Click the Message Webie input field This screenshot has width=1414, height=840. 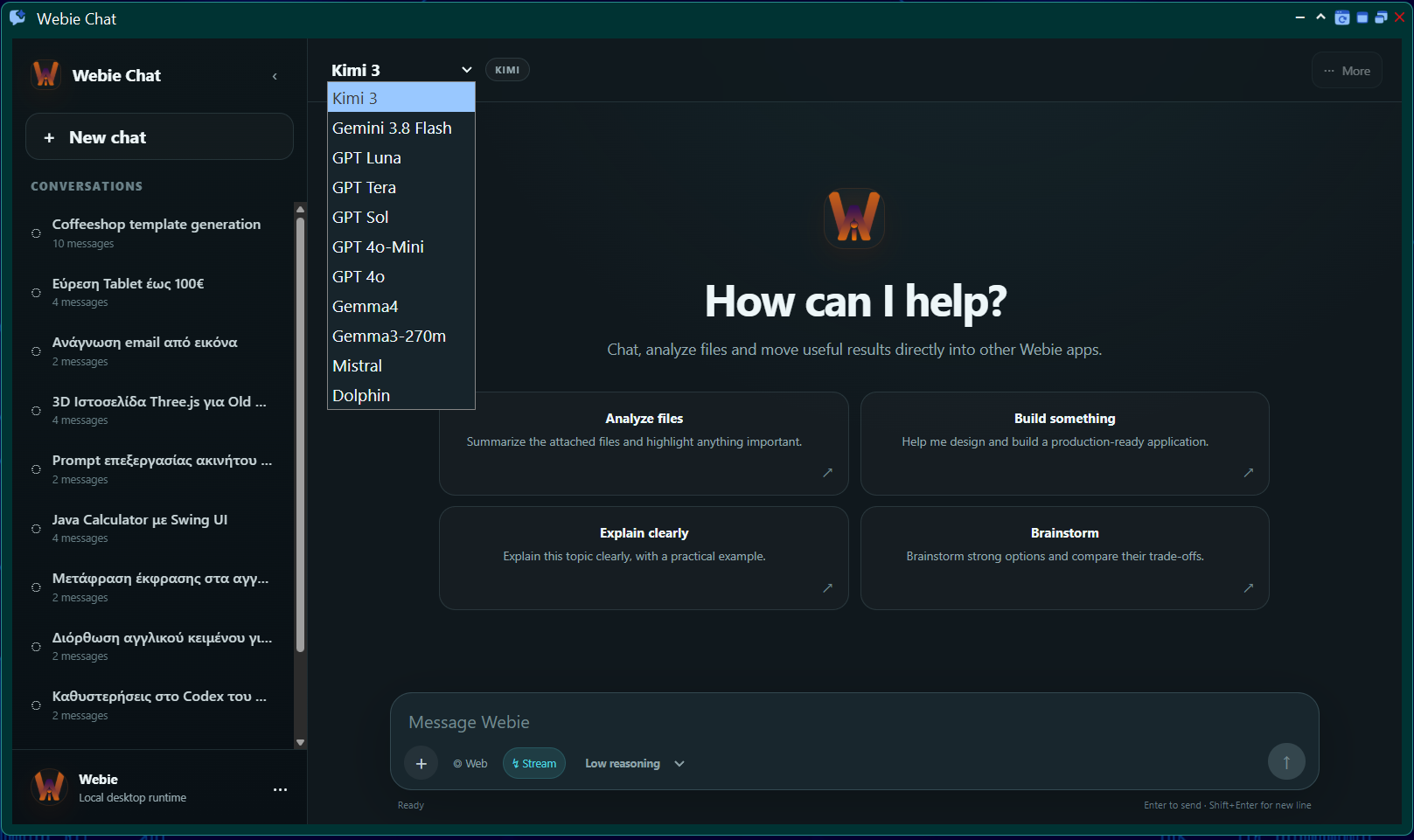coord(853,722)
